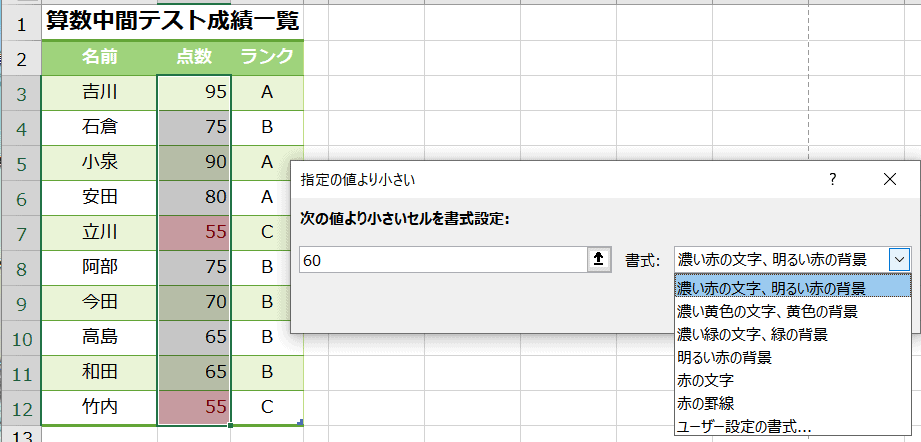Click the dialog help question mark
Viewport: 921px width, 442px height.
point(832,179)
